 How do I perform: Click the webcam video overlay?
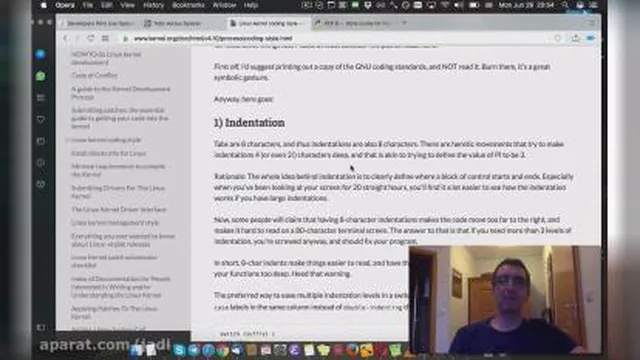pos(505,300)
